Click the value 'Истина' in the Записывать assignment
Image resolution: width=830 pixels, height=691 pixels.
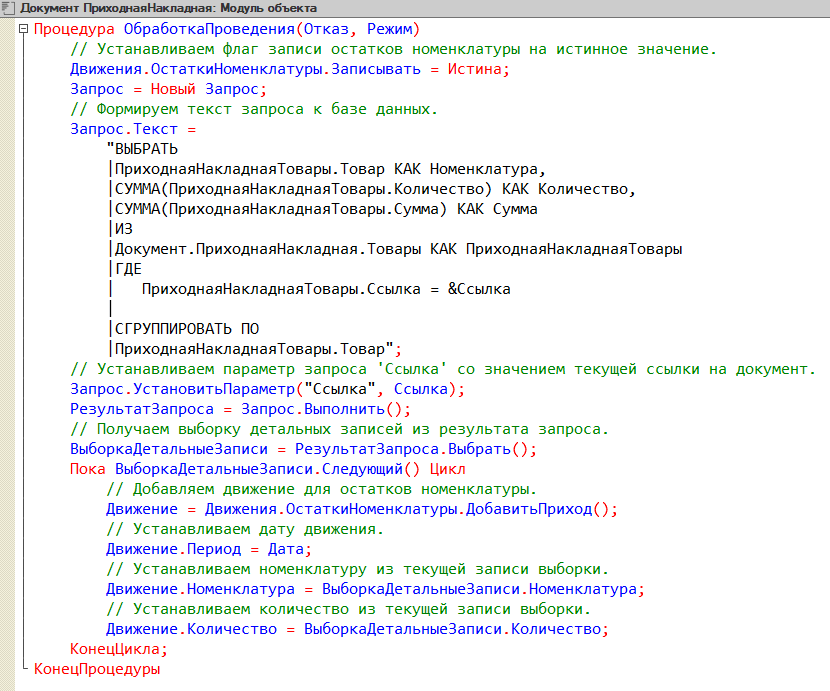tap(474, 69)
